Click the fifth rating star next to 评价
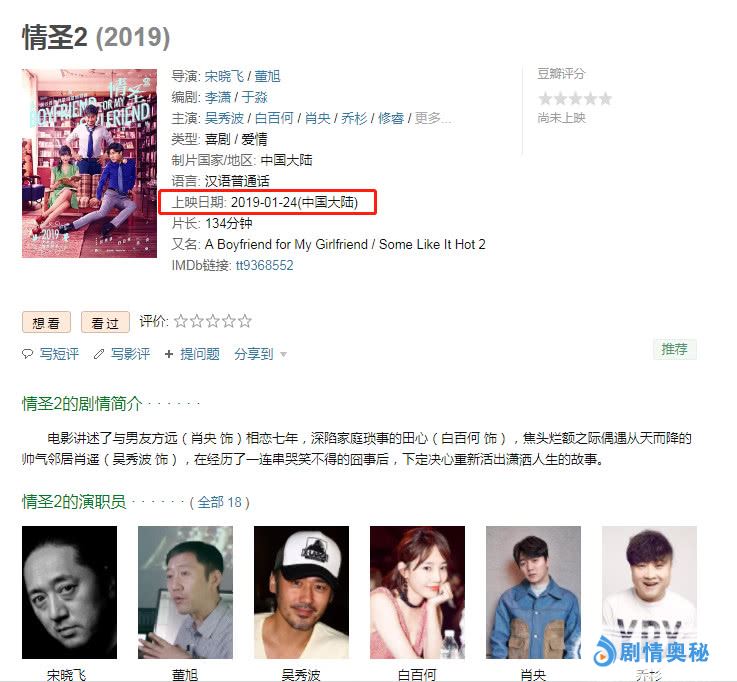737x682 pixels. coord(244,321)
